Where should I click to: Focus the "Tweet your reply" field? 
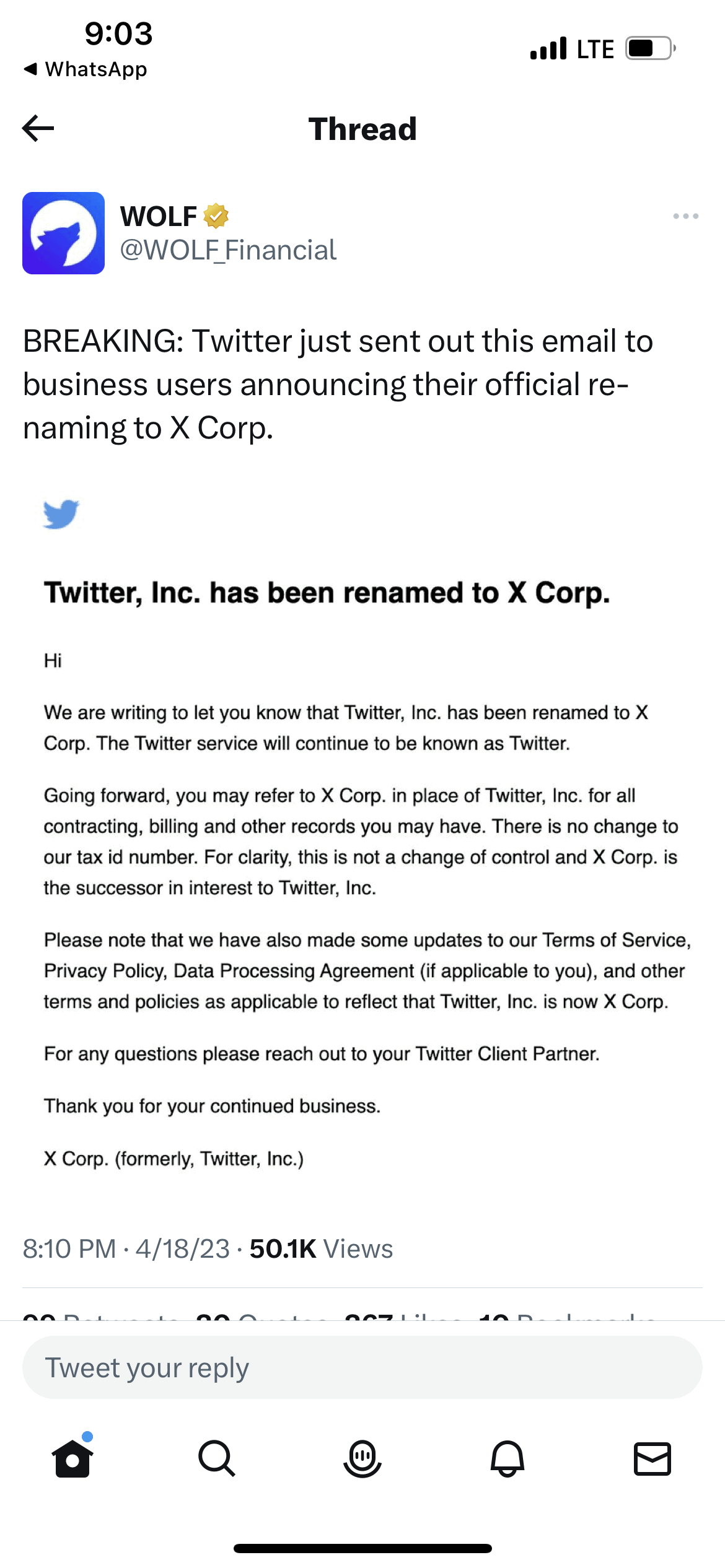pos(362,1367)
